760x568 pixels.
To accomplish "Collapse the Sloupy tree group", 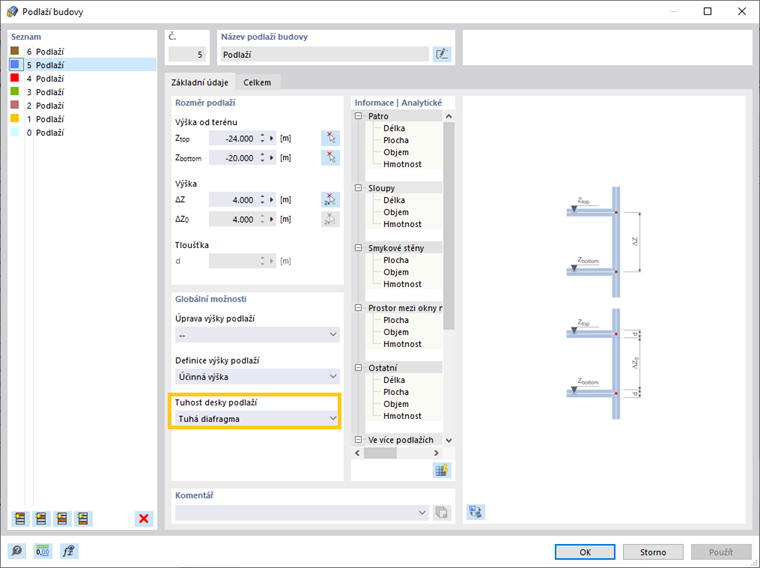I will [359, 188].
